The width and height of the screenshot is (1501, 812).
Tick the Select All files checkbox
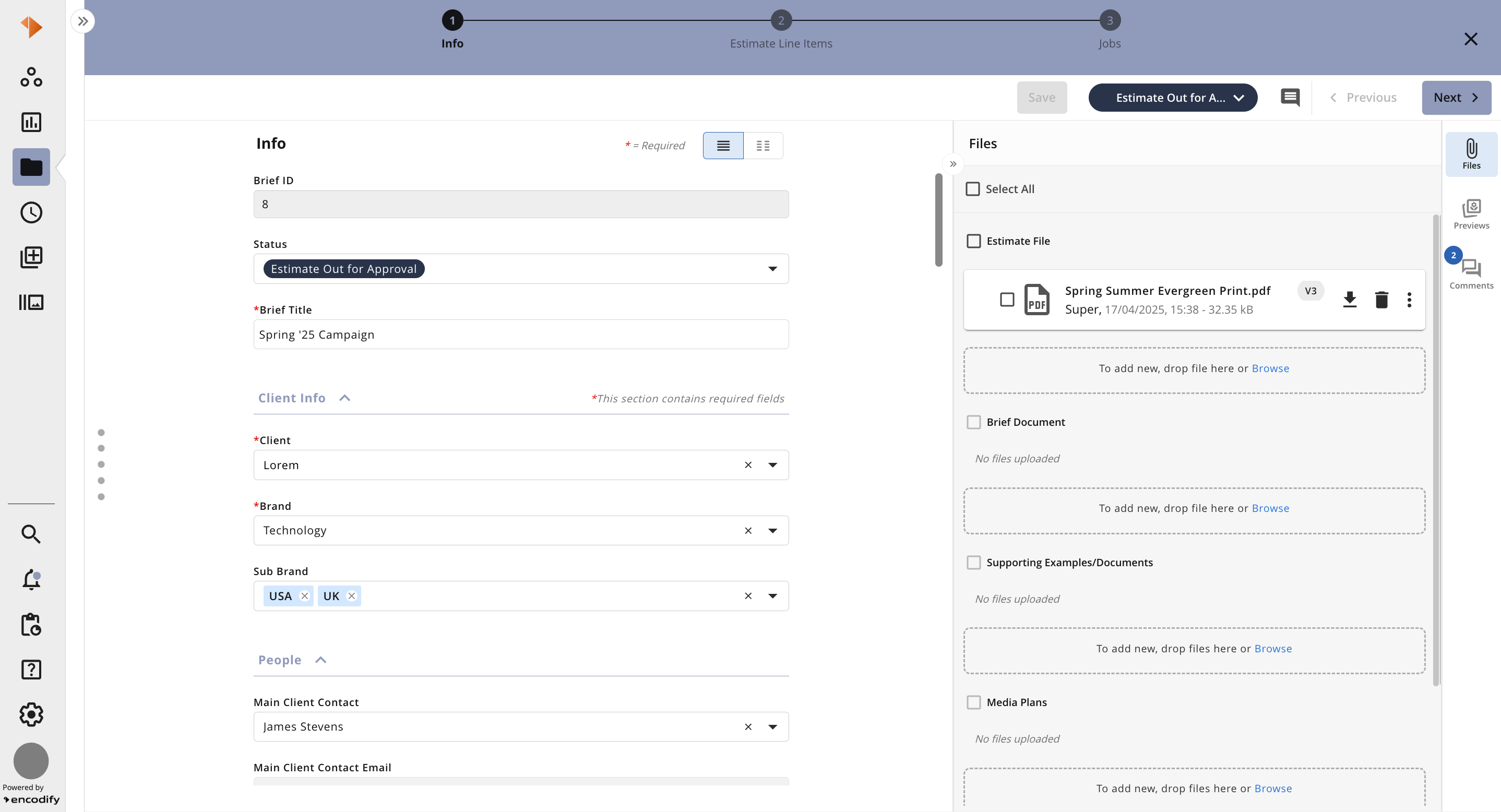click(x=972, y=189)
